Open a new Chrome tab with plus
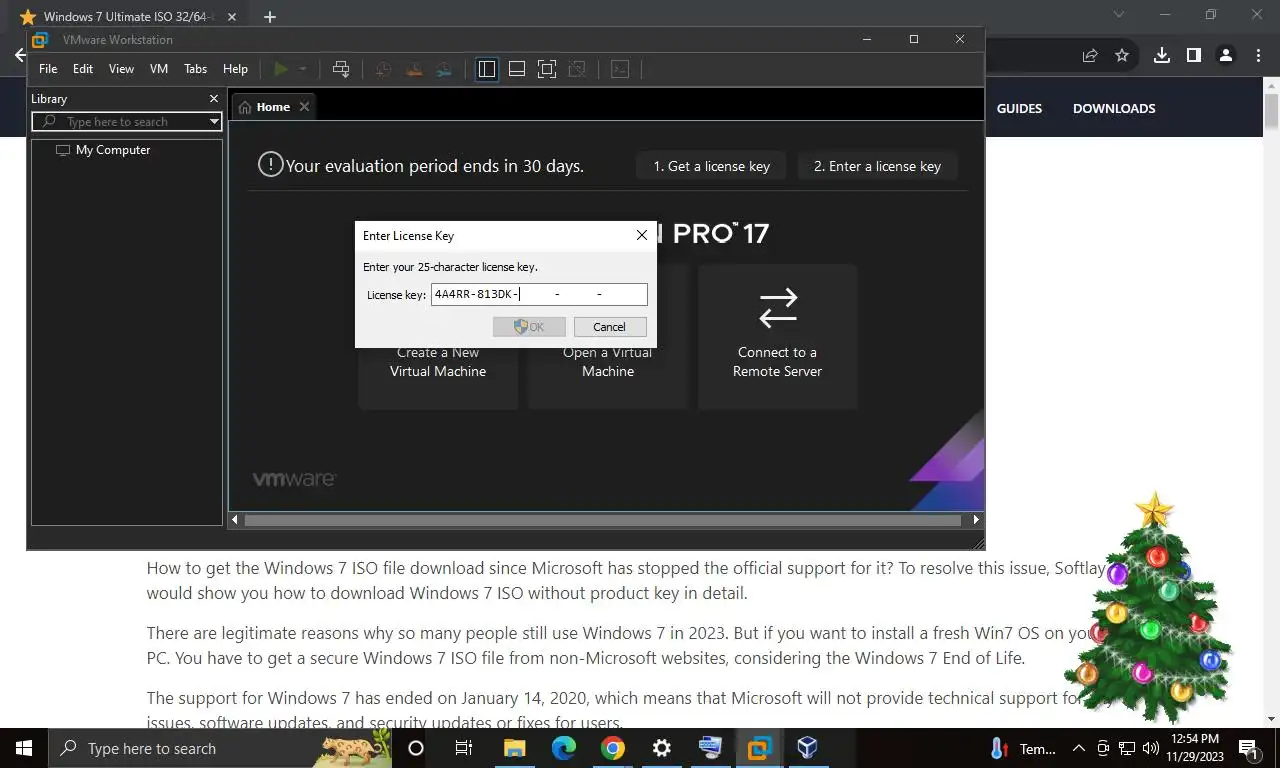Image resolution: width=1280 pixels, height=768 pixels. [x=270, y=17]
